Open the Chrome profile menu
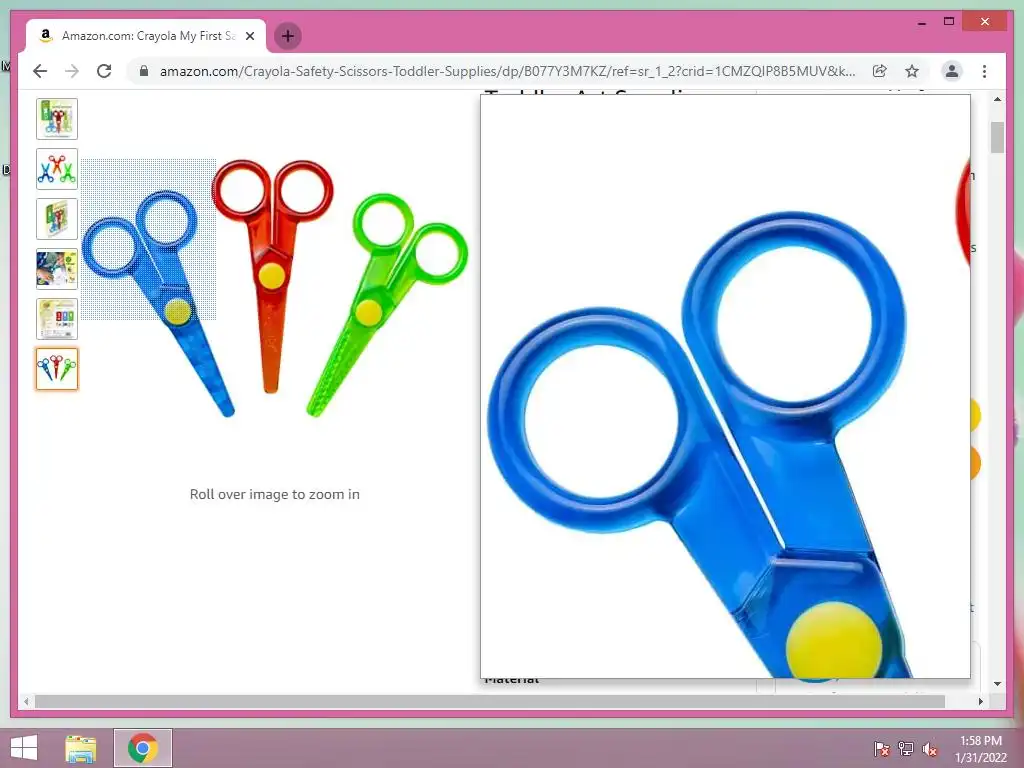 click(952, 71)
